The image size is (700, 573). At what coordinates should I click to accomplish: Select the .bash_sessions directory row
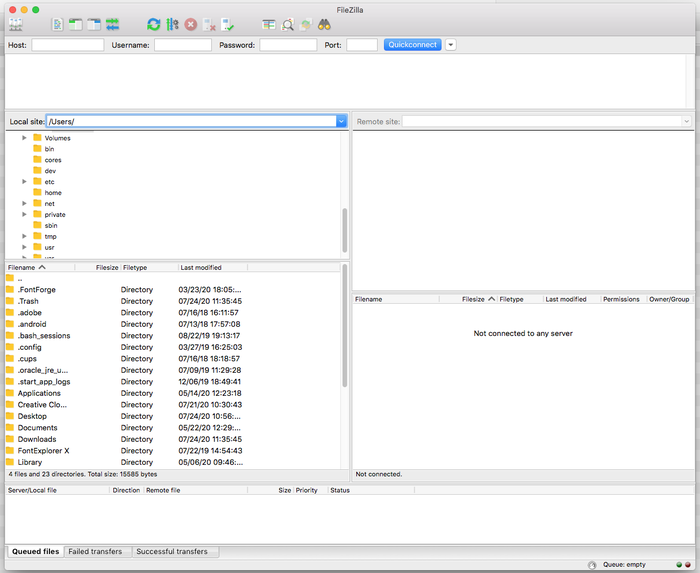click(x=172, y=336)
